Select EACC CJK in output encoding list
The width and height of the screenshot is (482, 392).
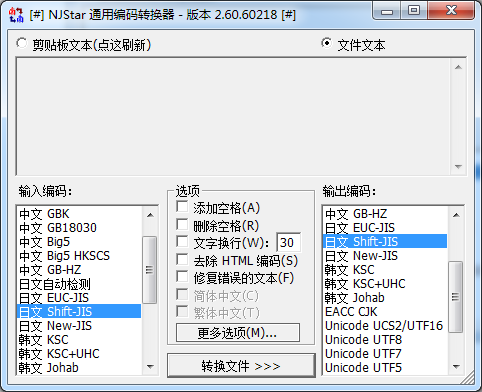(385, 311)
